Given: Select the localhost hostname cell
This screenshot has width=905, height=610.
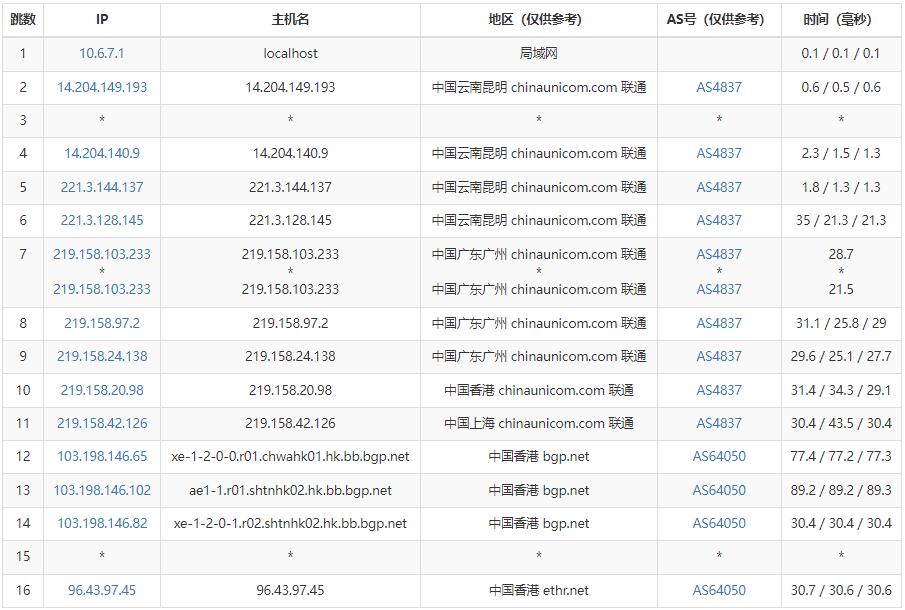Looking at the screenshot, I should [290, 54].
